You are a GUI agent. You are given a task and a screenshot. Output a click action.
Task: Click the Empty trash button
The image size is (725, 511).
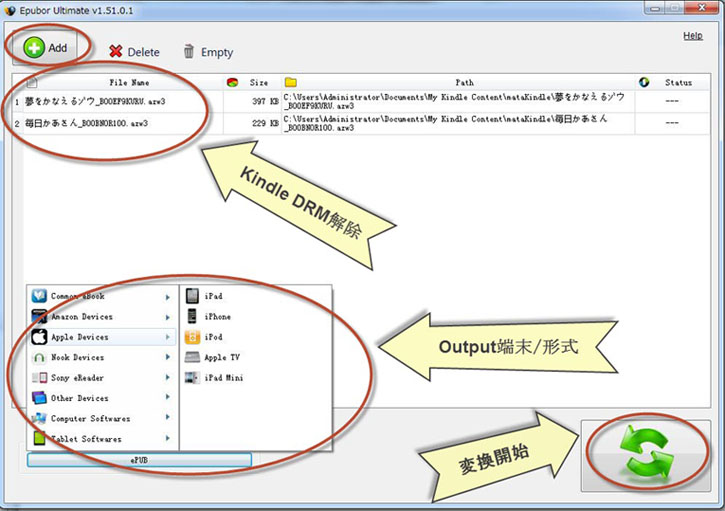coord(208,52)
